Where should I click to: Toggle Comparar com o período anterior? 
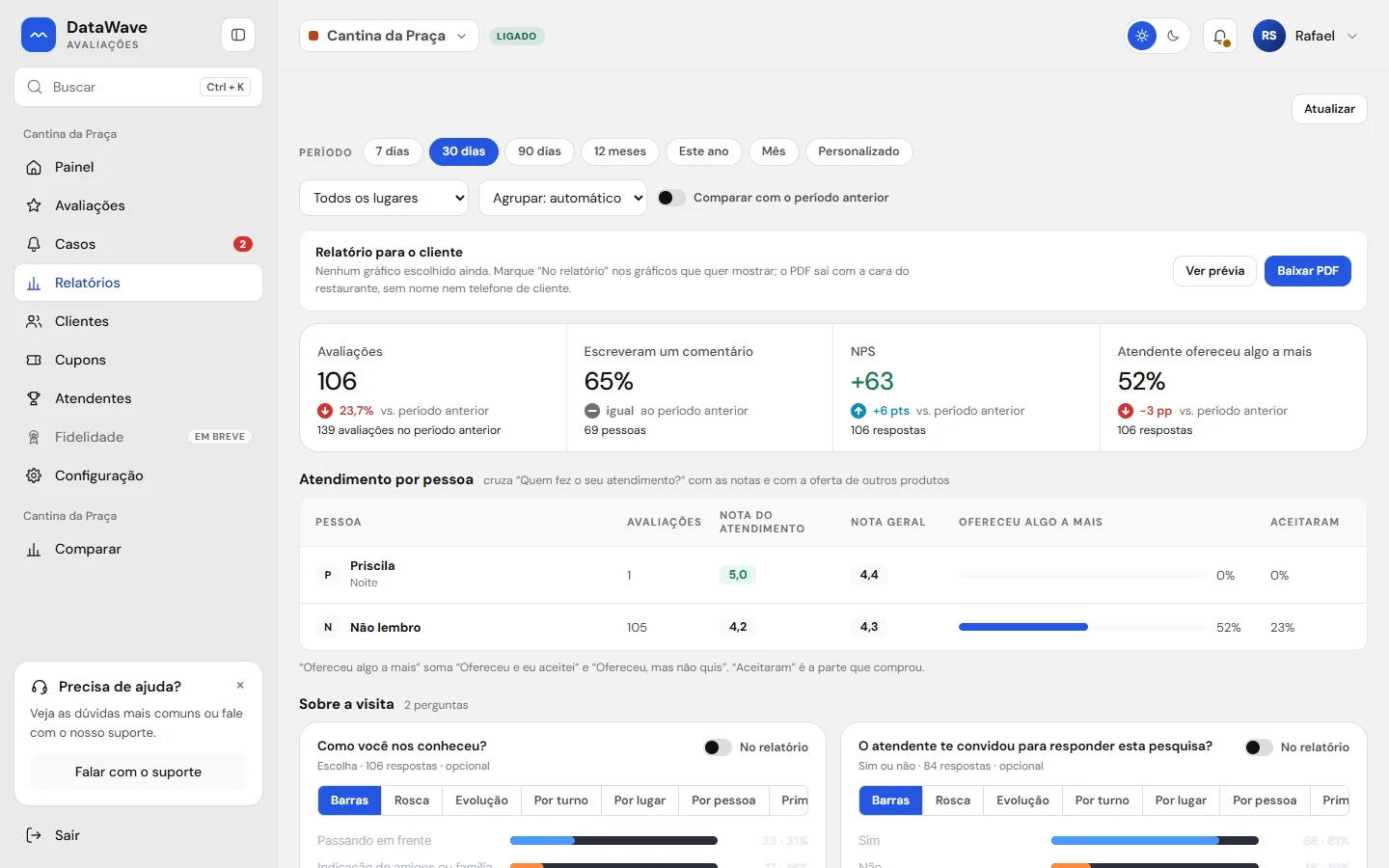tap(671, 198)
